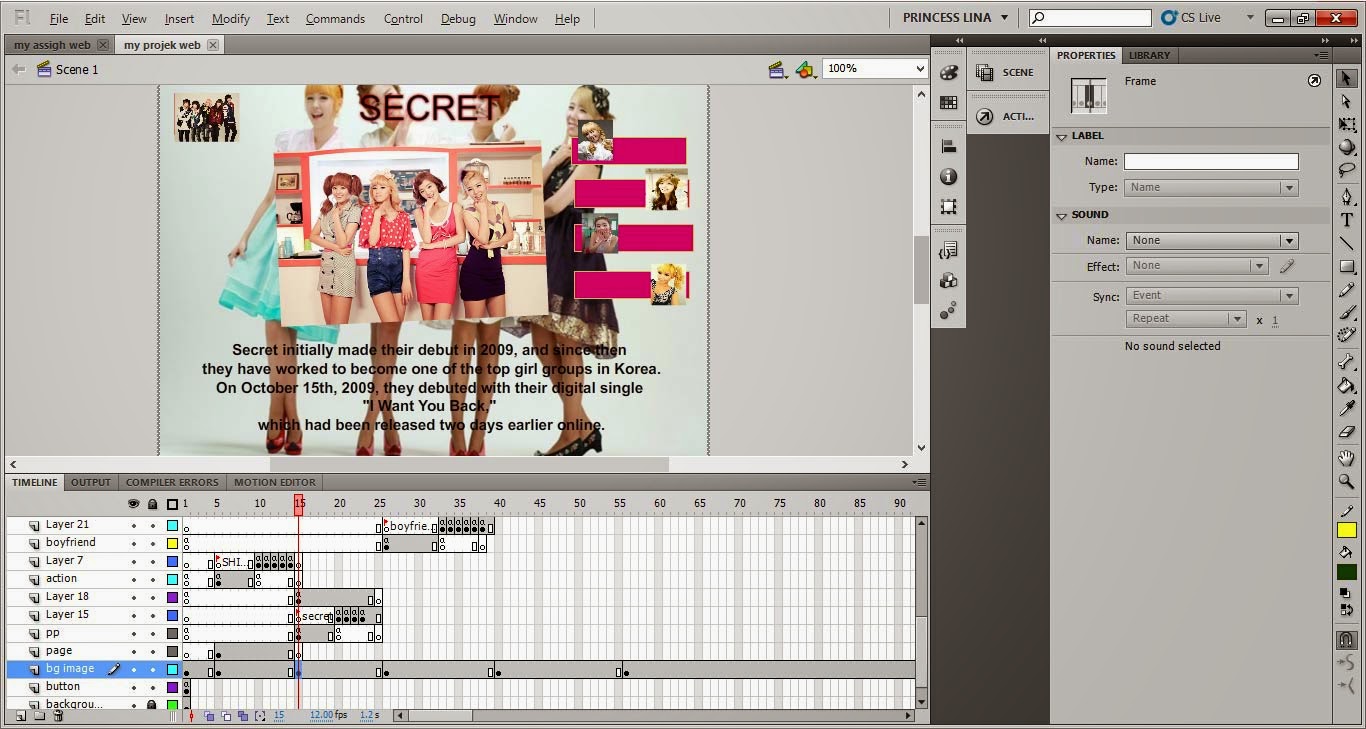The width and height of the screenshot is (1366, 729).
Task: Click the CS Live button
Action: (1191, 17)
